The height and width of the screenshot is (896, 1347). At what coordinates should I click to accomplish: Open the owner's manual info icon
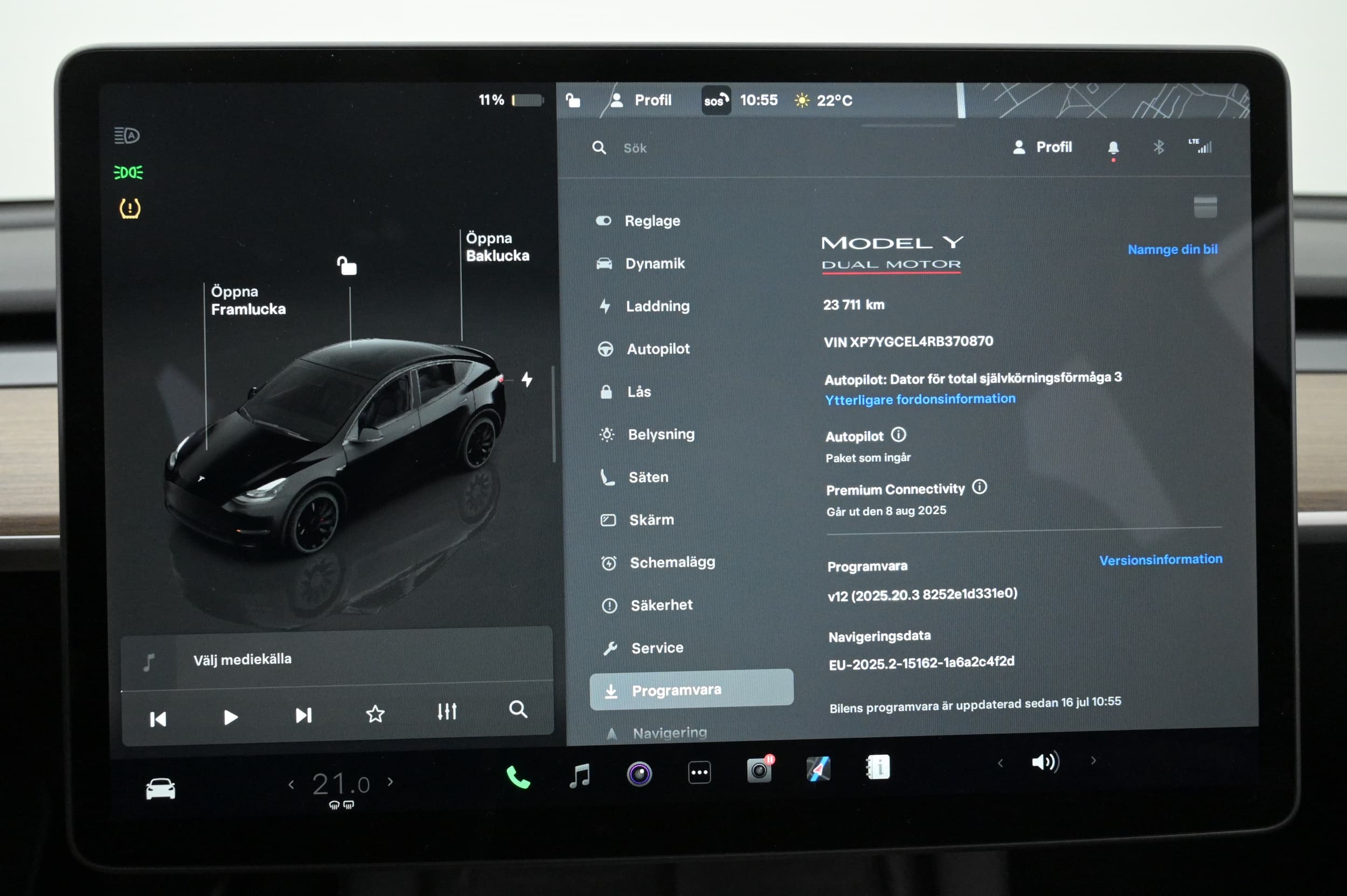(x=878, y=767)
